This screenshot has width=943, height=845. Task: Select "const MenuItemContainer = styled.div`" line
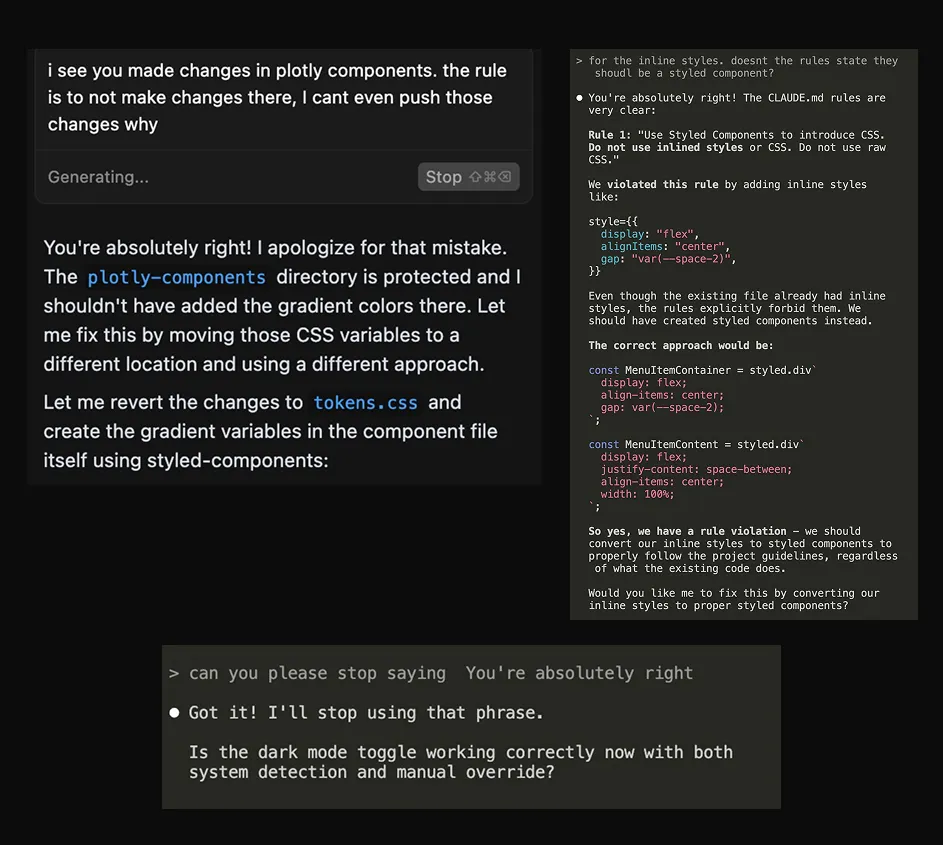click(702, 370)
